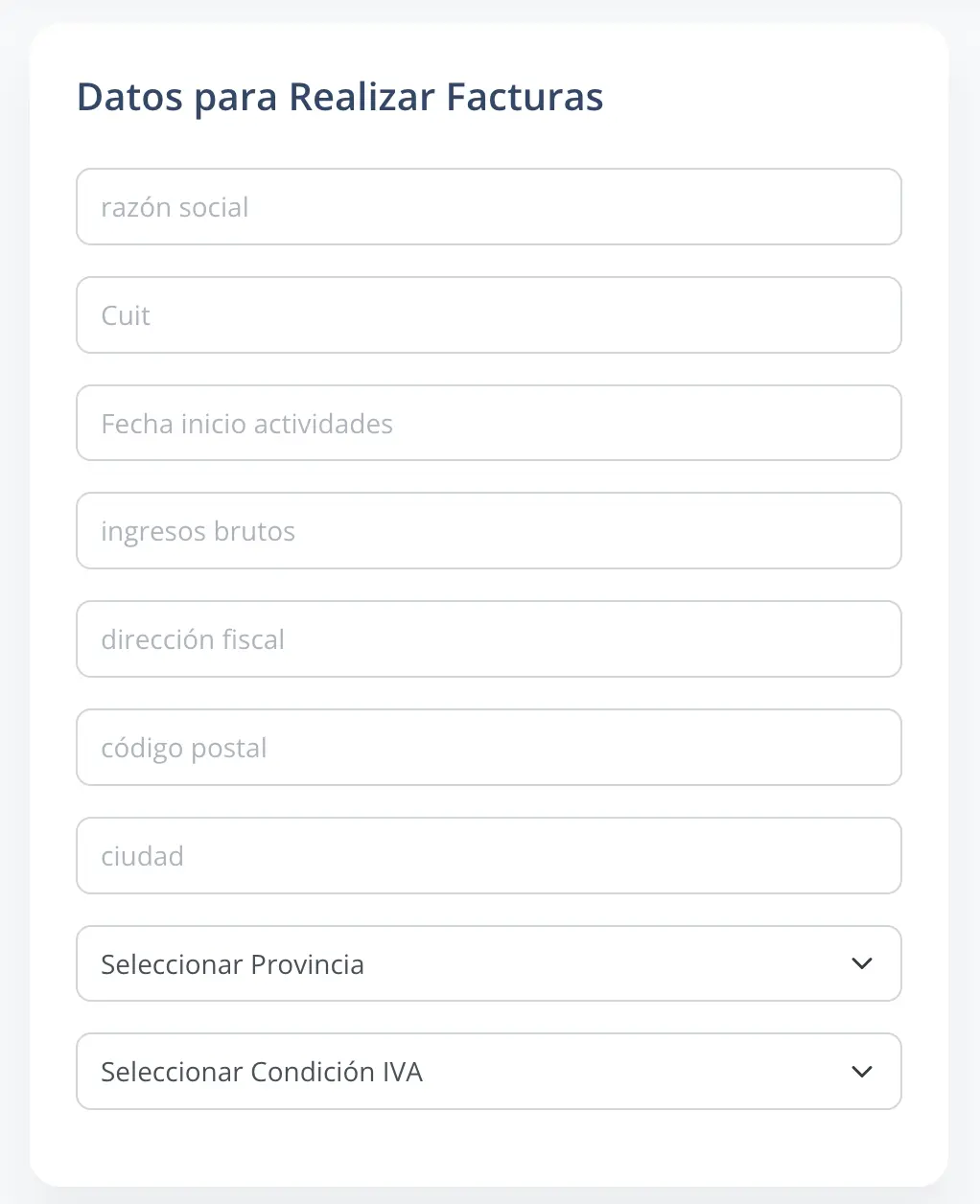Click the Datos para Realizar Facturas heading
The width and height of the screenshot is (980, 1204).
339,96
